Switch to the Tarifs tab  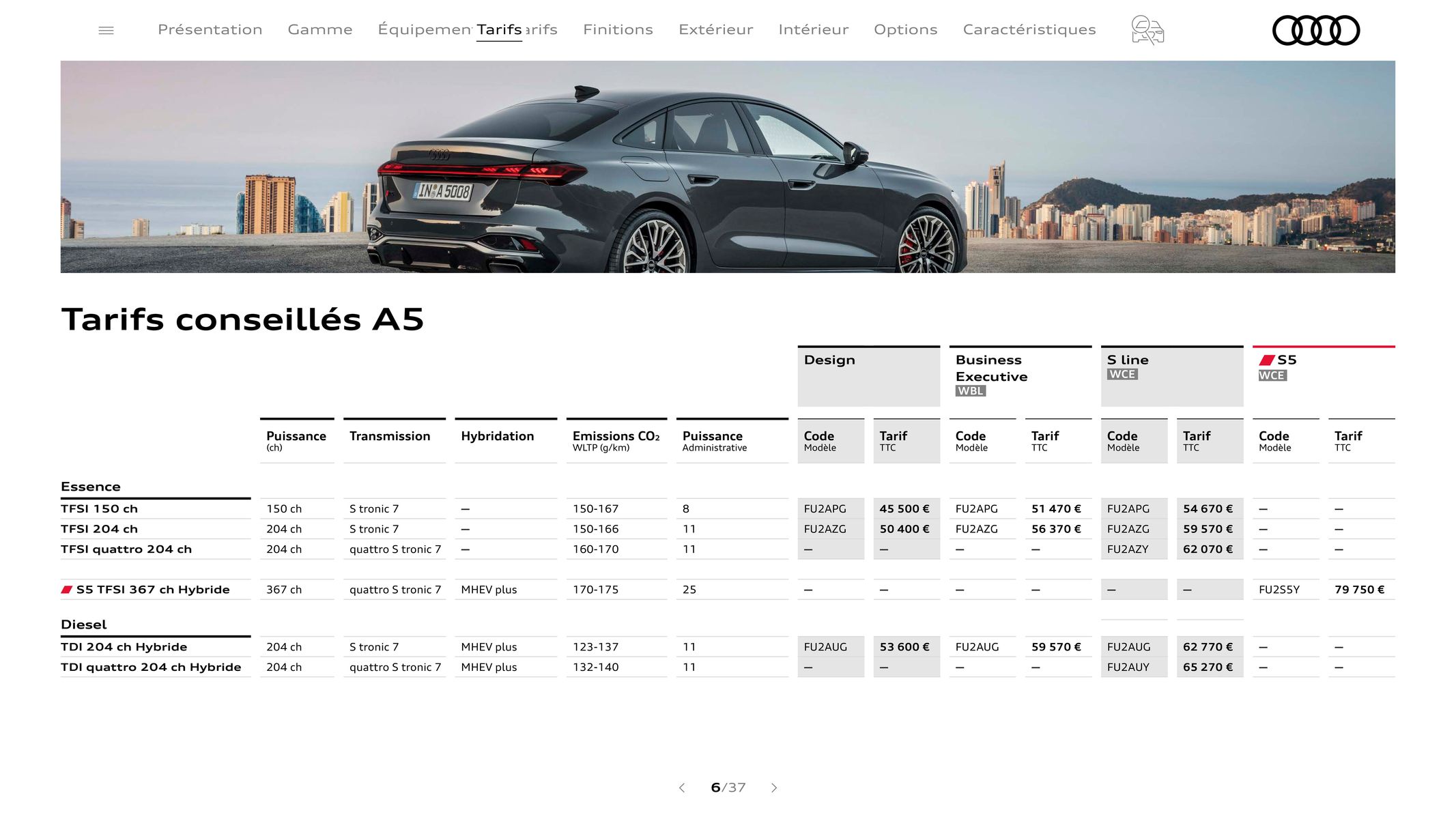pos(499,29)
